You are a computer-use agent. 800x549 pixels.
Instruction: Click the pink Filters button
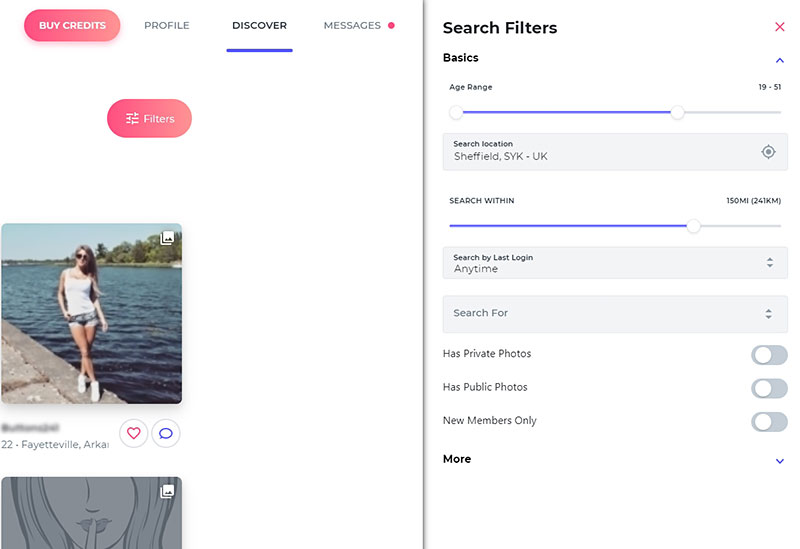(149, 119)
